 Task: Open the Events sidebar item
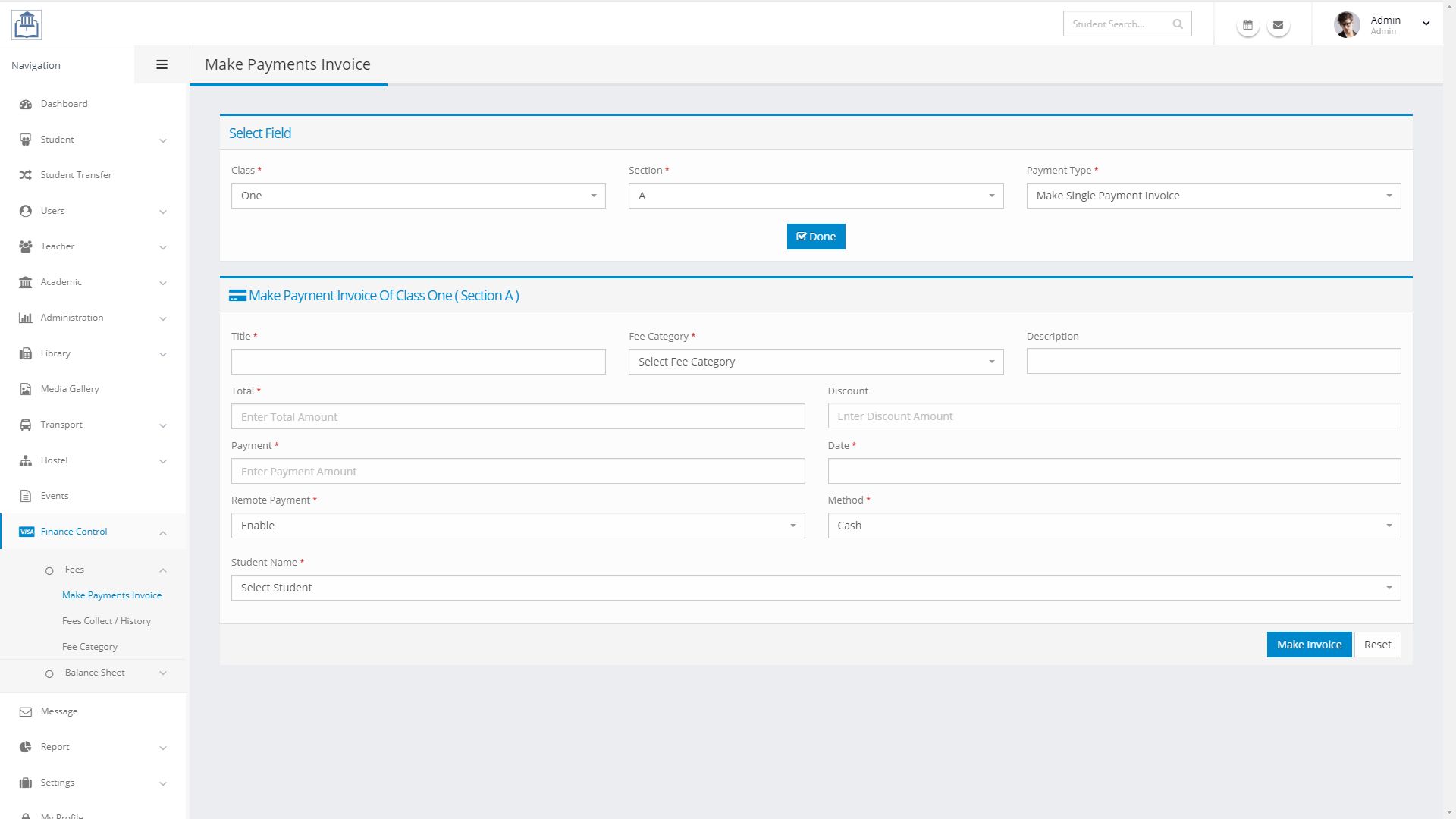55,496
